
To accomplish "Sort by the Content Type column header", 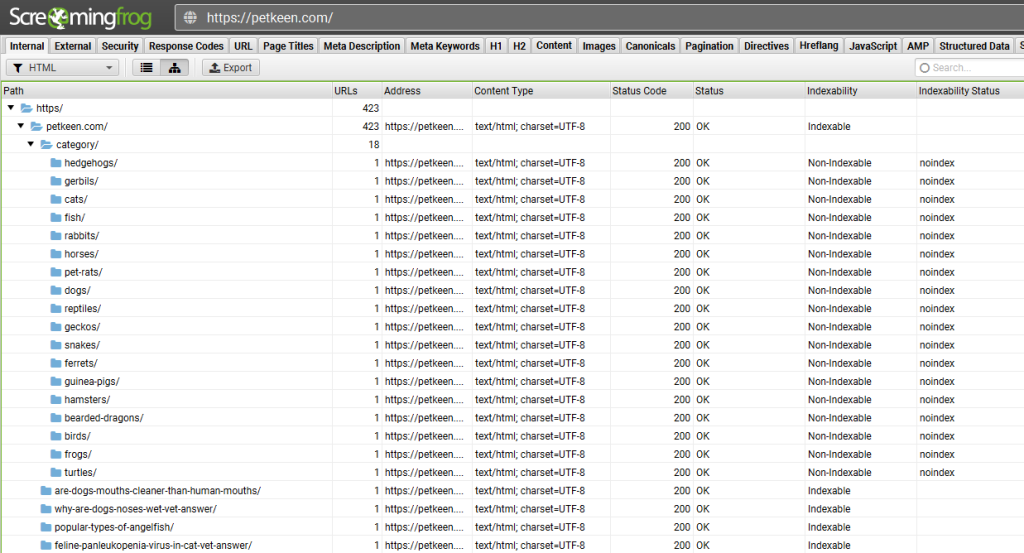I will click(540, 91).
